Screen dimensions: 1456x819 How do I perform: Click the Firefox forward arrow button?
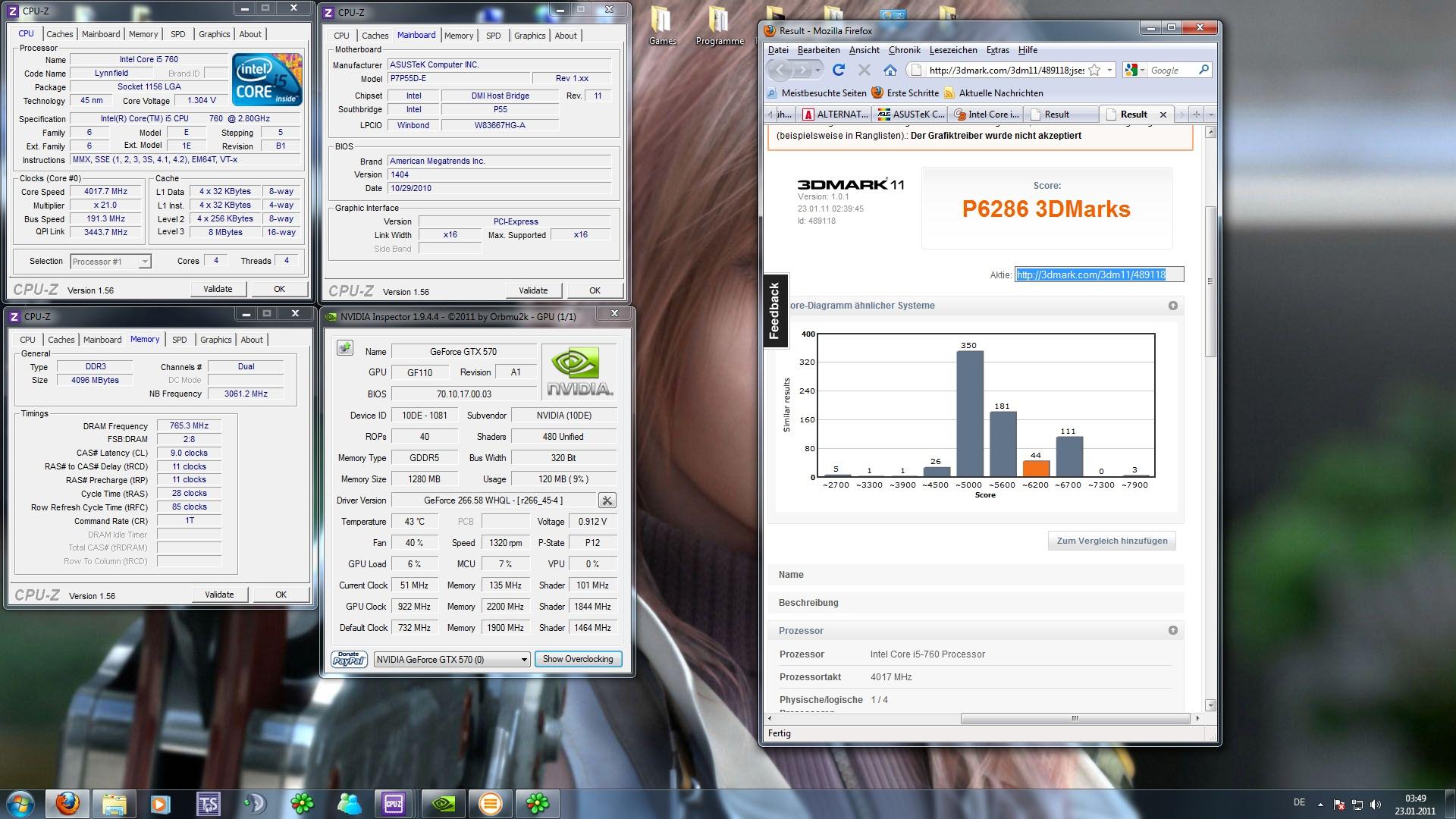(802, 70)
